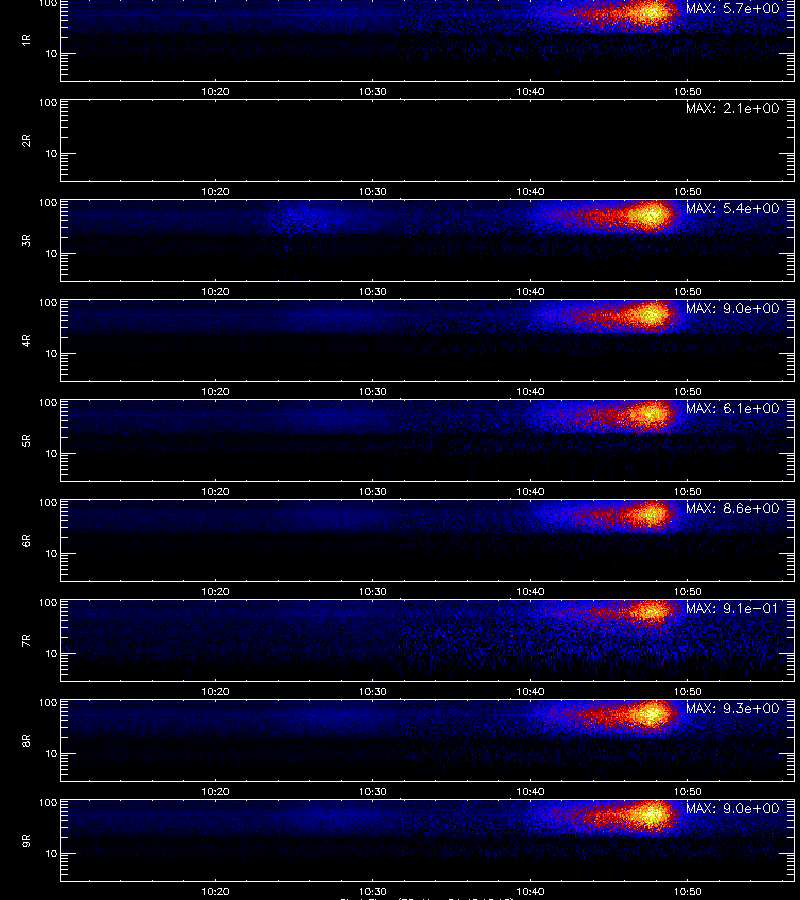Click the 10:50 tick label under panel 4R

(688, 391)
